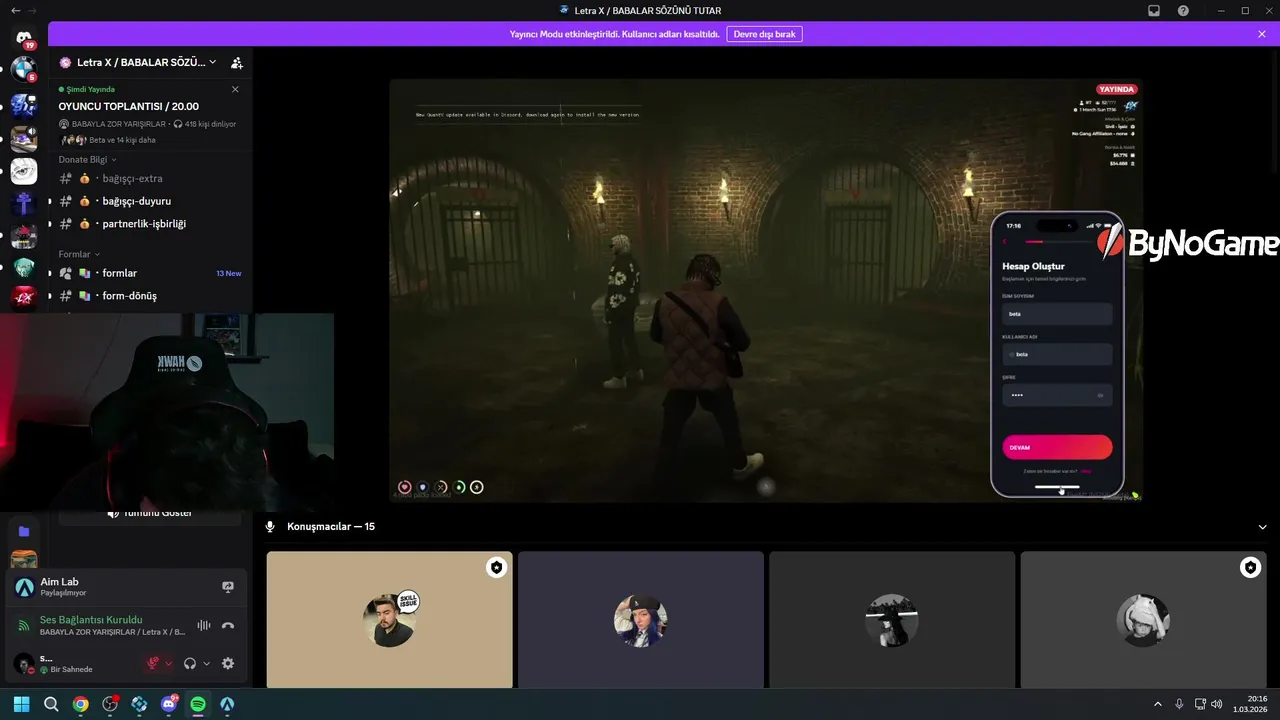This screenshot has width=1280, height=720.
Task: Disconnect from voice with hang-up icon
Action: point(228,625)
